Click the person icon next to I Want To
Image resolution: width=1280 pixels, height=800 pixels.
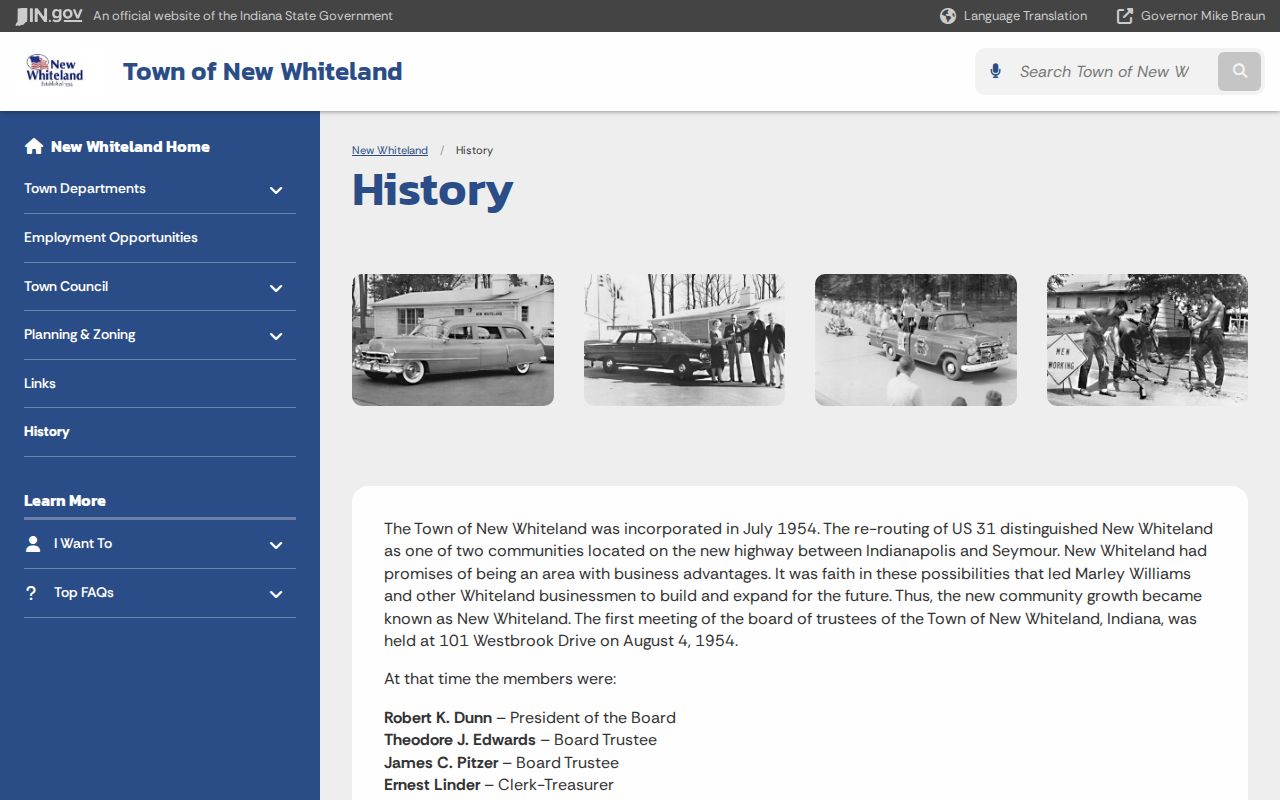click(33, 544)
